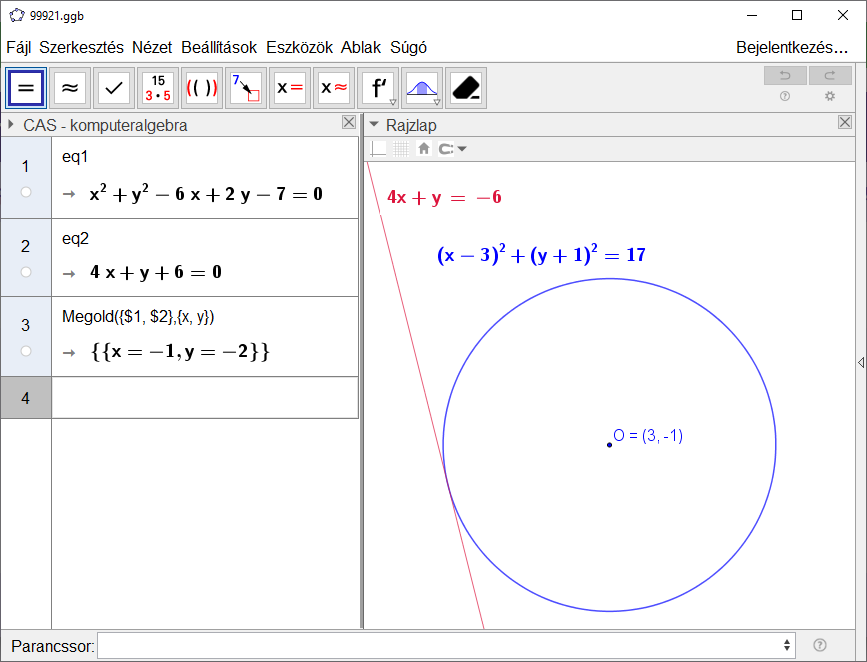Select the Numeric approximation (≈) tool
Screen dimensions: 867x662
click(x=70, y=88)
